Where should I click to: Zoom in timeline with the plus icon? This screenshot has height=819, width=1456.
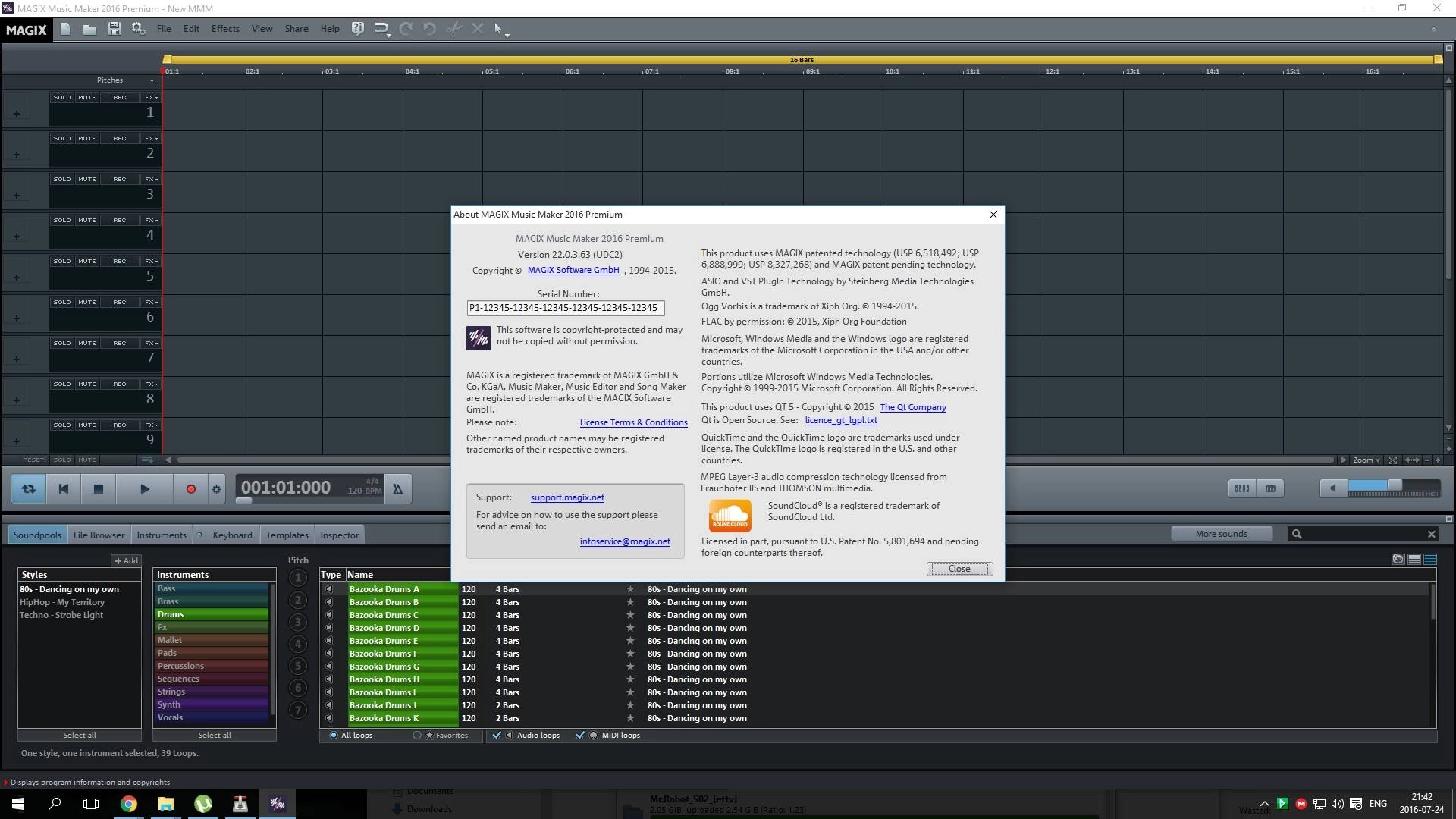point(1438,460)
